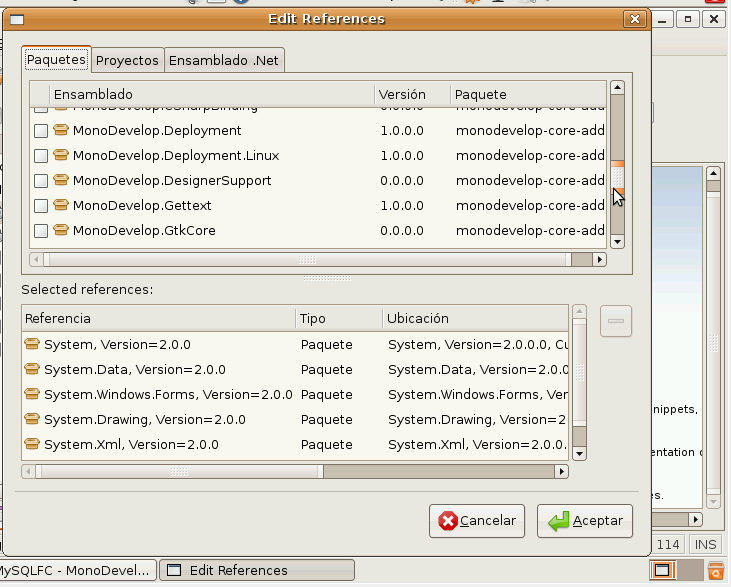The image size is (731, 587).
Task: Sort by the Versión column header
Action: [x=412, y=95]
